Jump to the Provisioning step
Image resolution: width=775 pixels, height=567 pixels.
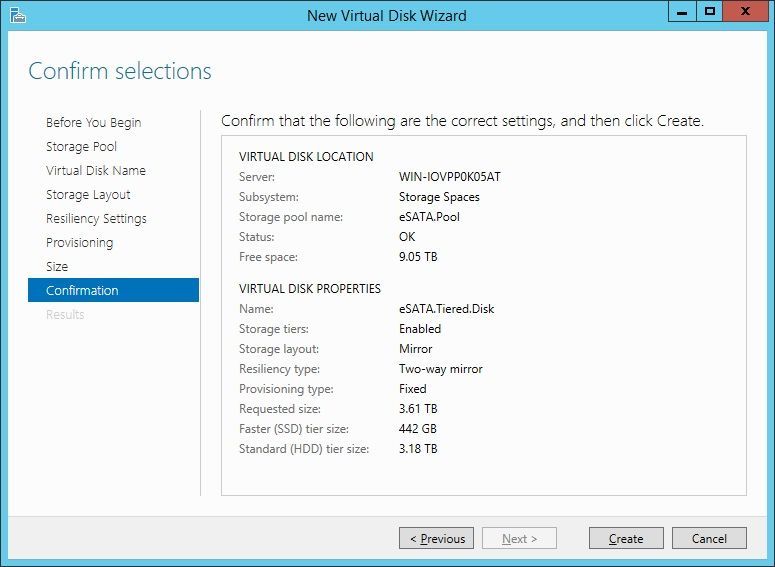(79, 243)
